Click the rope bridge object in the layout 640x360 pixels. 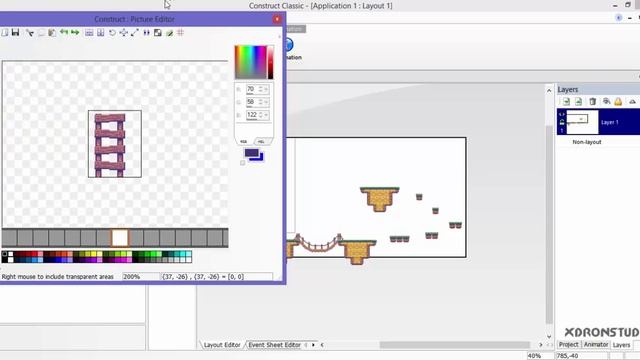319,244
